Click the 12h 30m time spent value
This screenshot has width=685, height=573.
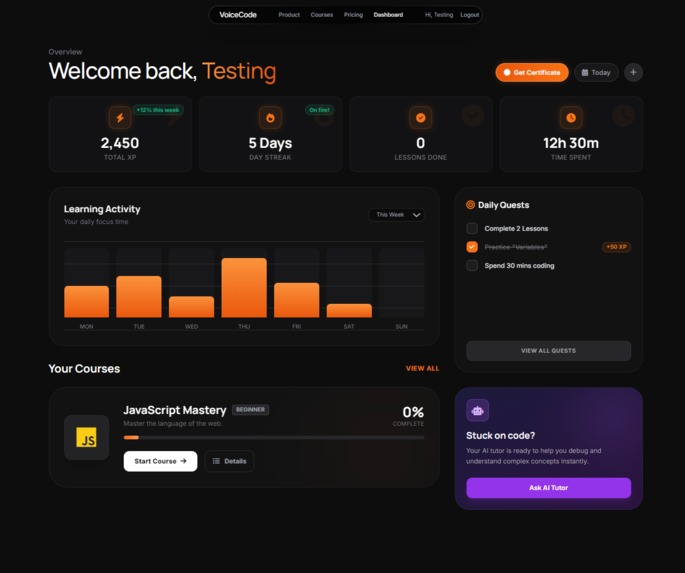coord(571,143)
